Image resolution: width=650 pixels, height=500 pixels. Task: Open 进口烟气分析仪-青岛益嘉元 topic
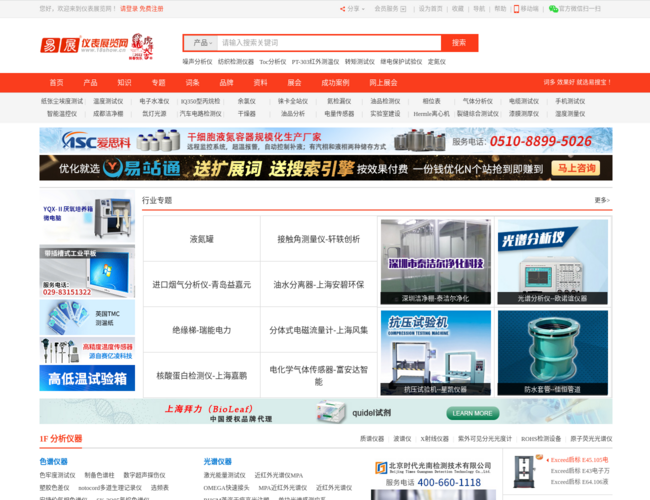202,284
